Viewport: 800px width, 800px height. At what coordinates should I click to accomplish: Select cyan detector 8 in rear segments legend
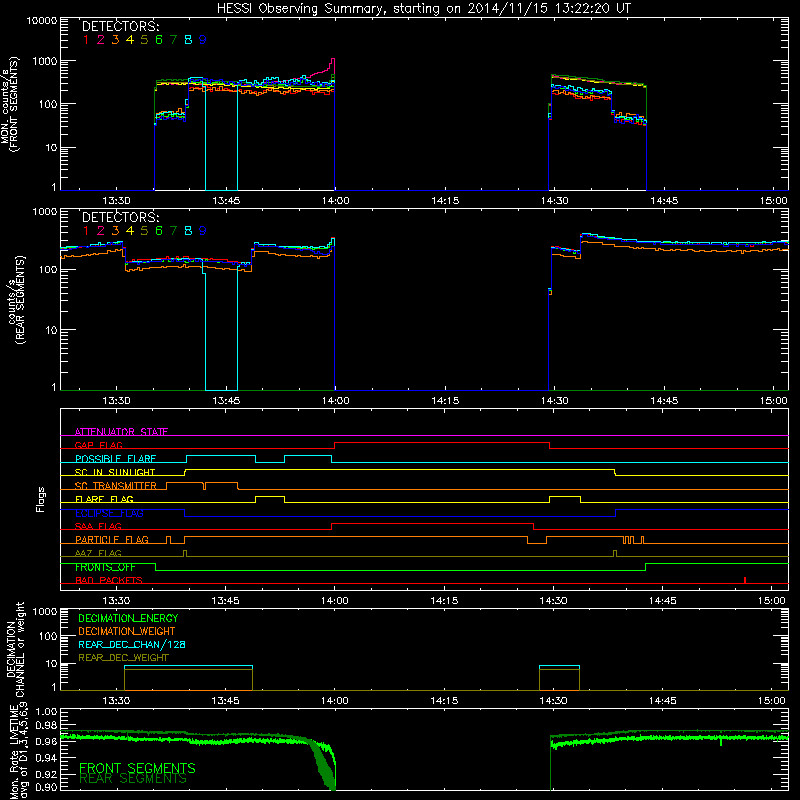pos(188,231)
